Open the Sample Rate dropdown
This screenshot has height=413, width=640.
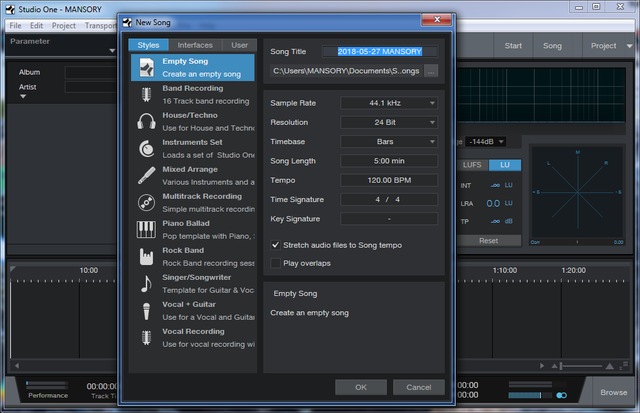tap(389, 102)
